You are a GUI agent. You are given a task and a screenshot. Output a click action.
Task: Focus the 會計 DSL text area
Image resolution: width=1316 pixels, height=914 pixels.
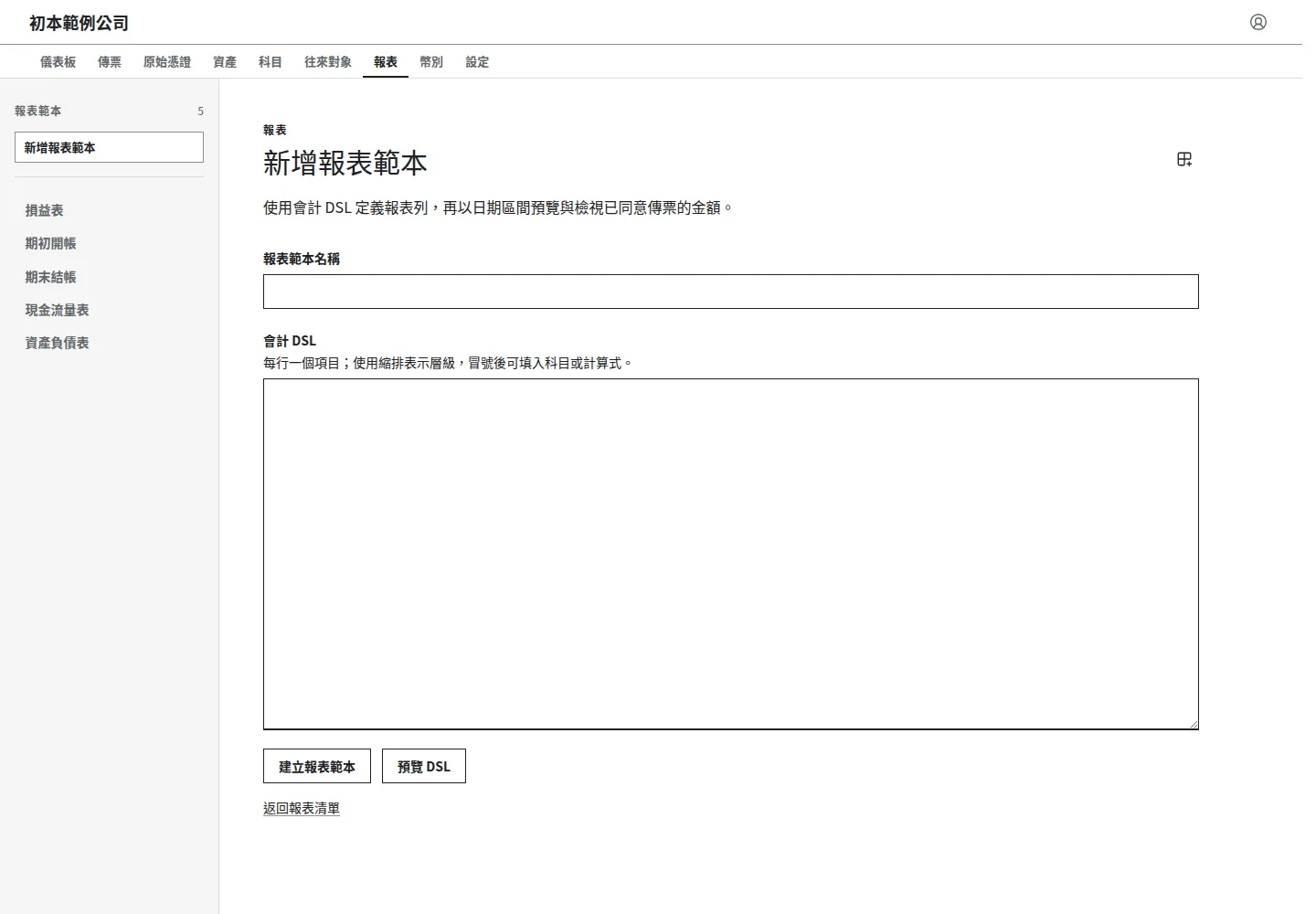(x=730, y=554)
